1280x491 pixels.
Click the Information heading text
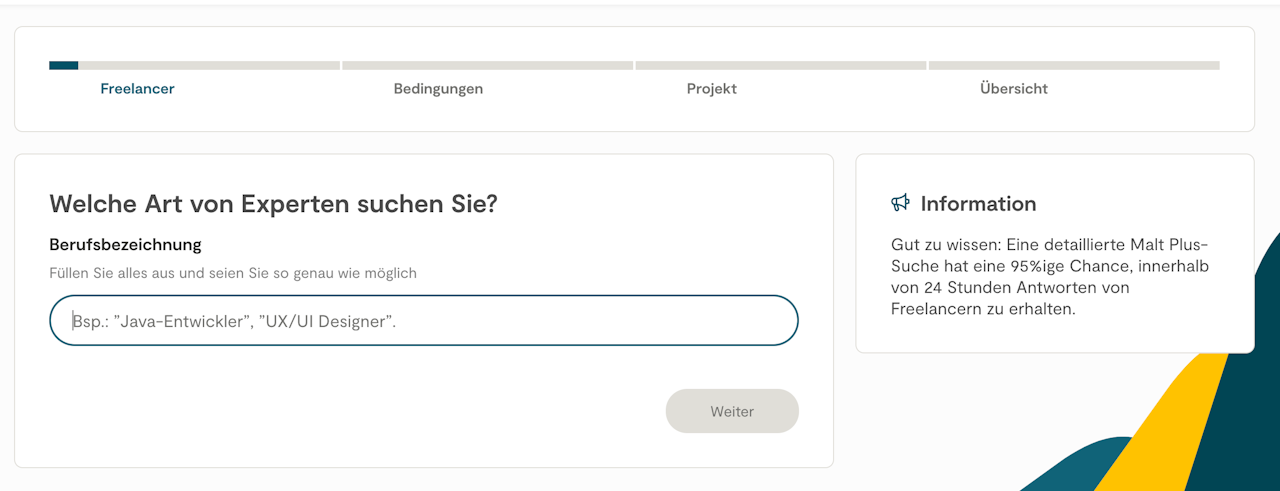click(x=978, y=204)
